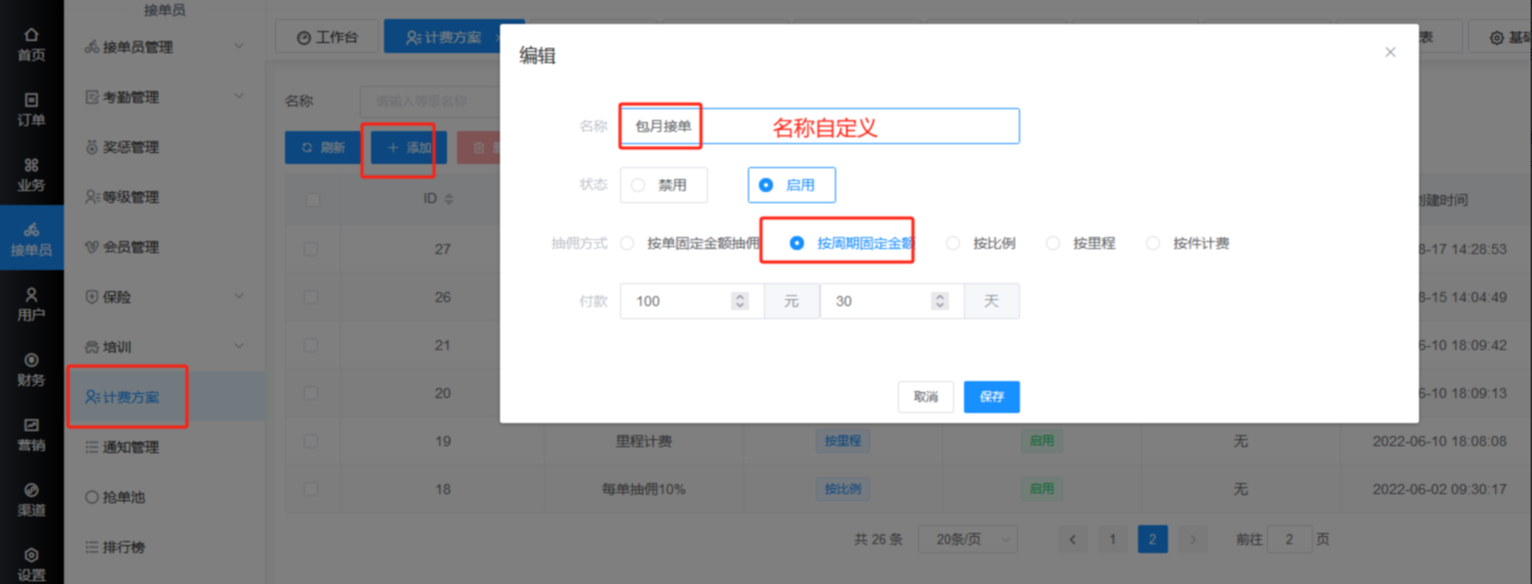Open the 20条/页 page size dropdown
Viewport: 1532px width, 584px height.
coord(967,540)
